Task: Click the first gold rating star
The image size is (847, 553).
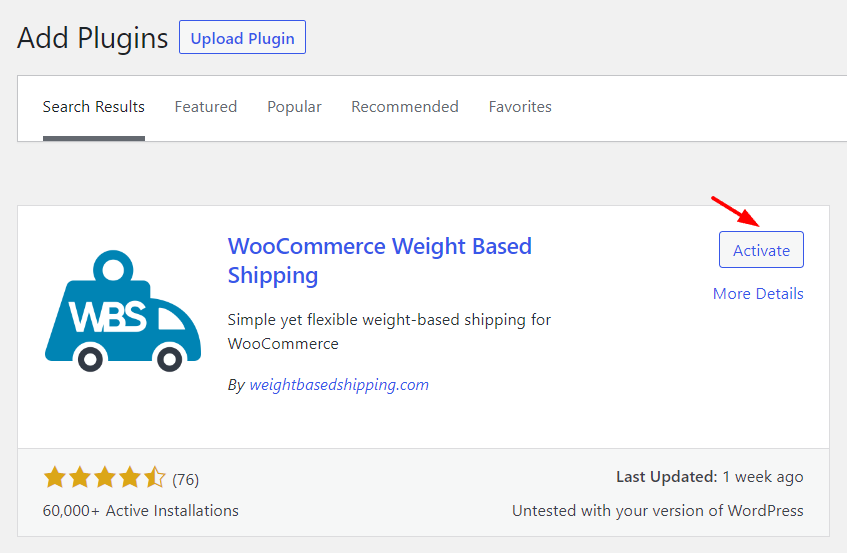Action: pyautogui.click(x=55, y=478)
